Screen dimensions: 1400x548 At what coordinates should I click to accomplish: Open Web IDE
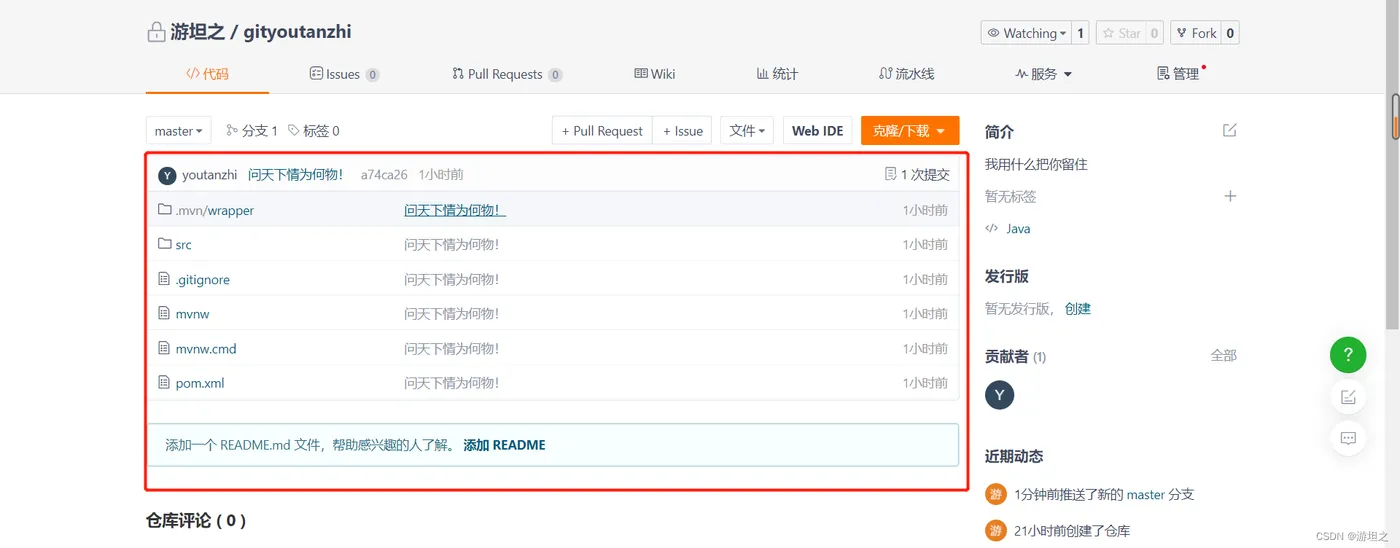coord(818,131)
